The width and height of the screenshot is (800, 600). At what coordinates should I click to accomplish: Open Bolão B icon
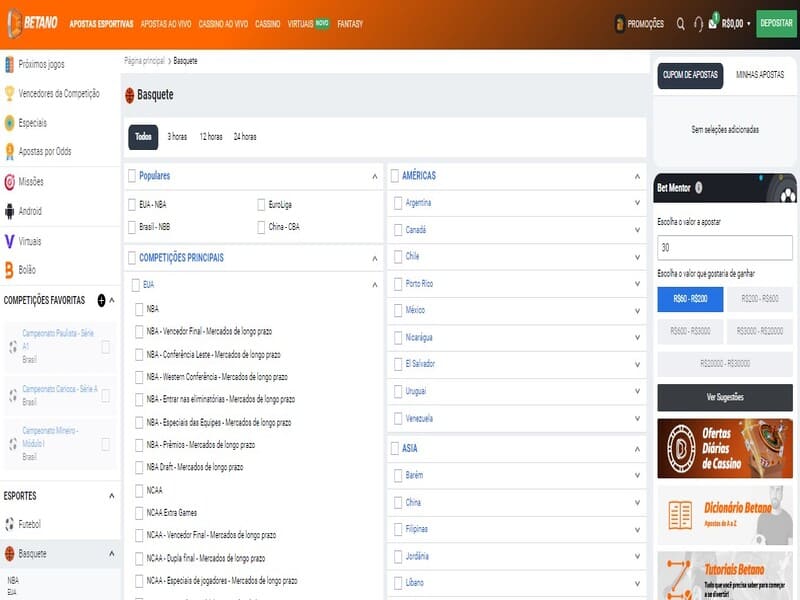pyautogui.click(x=9, y=270)
